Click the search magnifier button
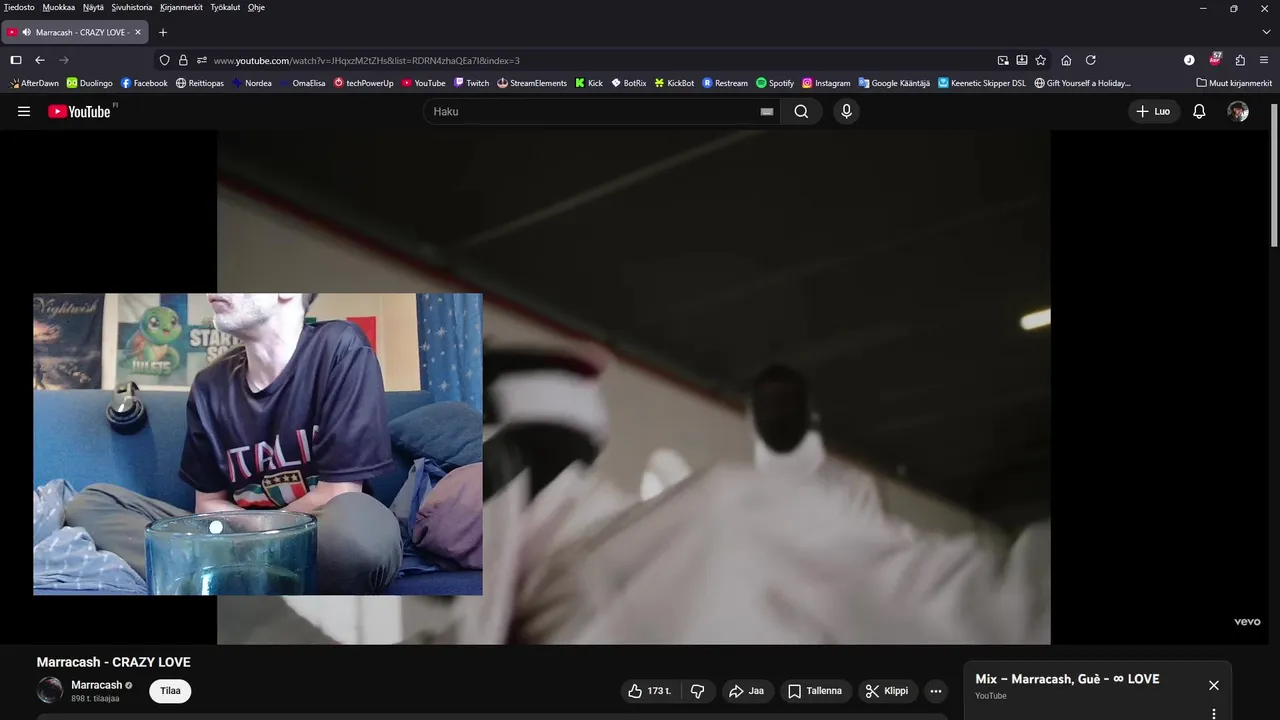 (801, 111)
